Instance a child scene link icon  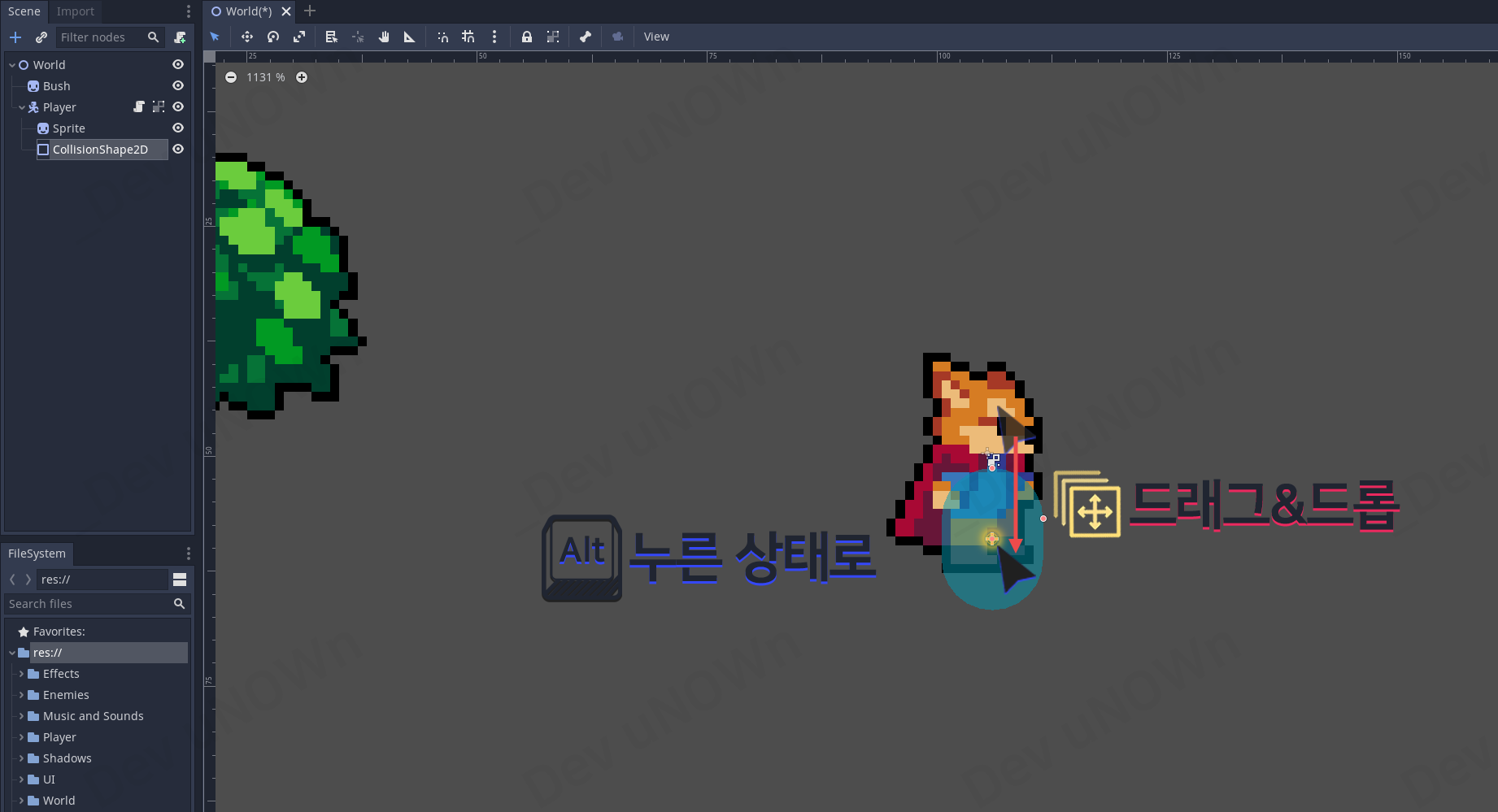[41, 37]
